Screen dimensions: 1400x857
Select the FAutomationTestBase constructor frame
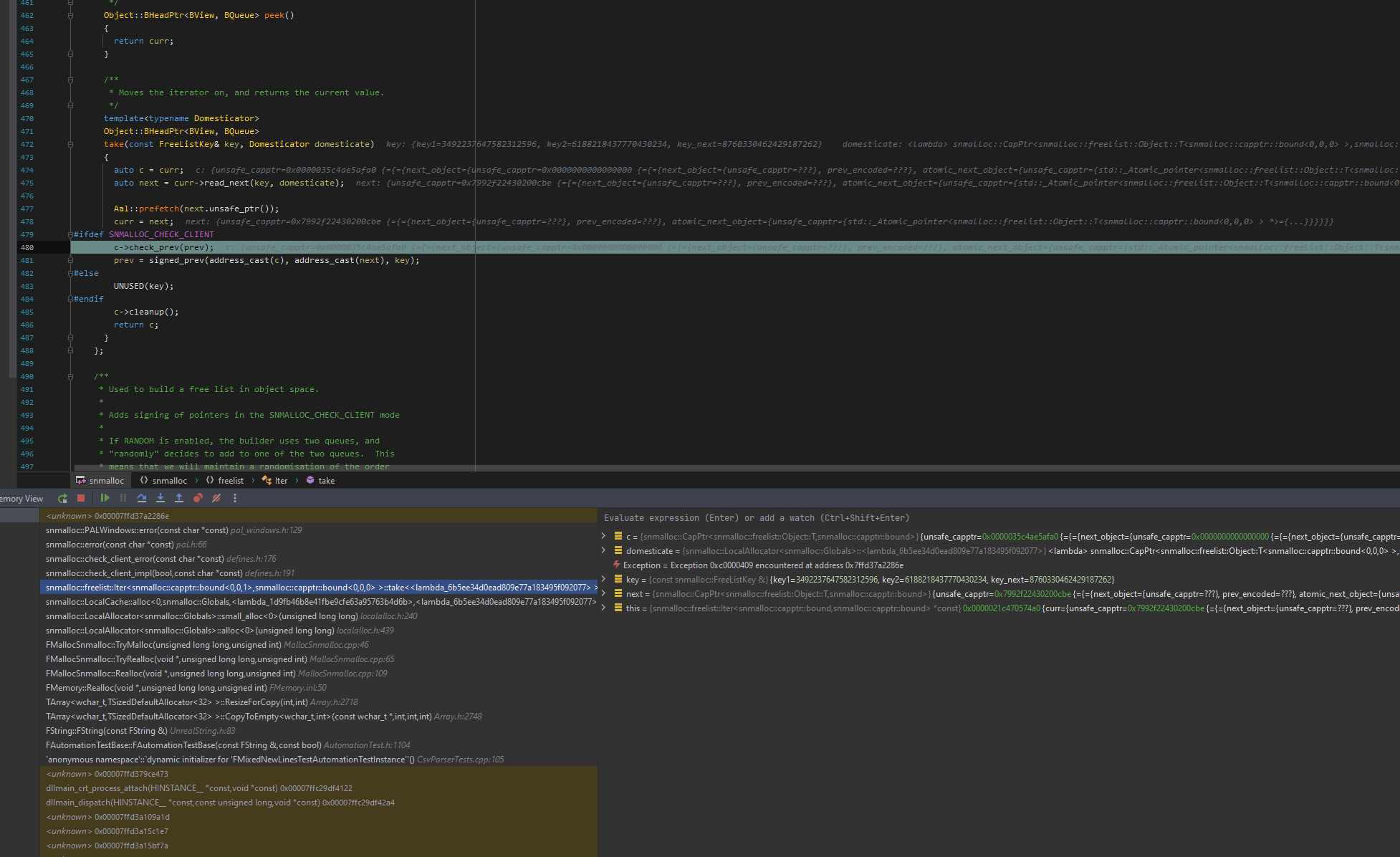click(319, 745)
